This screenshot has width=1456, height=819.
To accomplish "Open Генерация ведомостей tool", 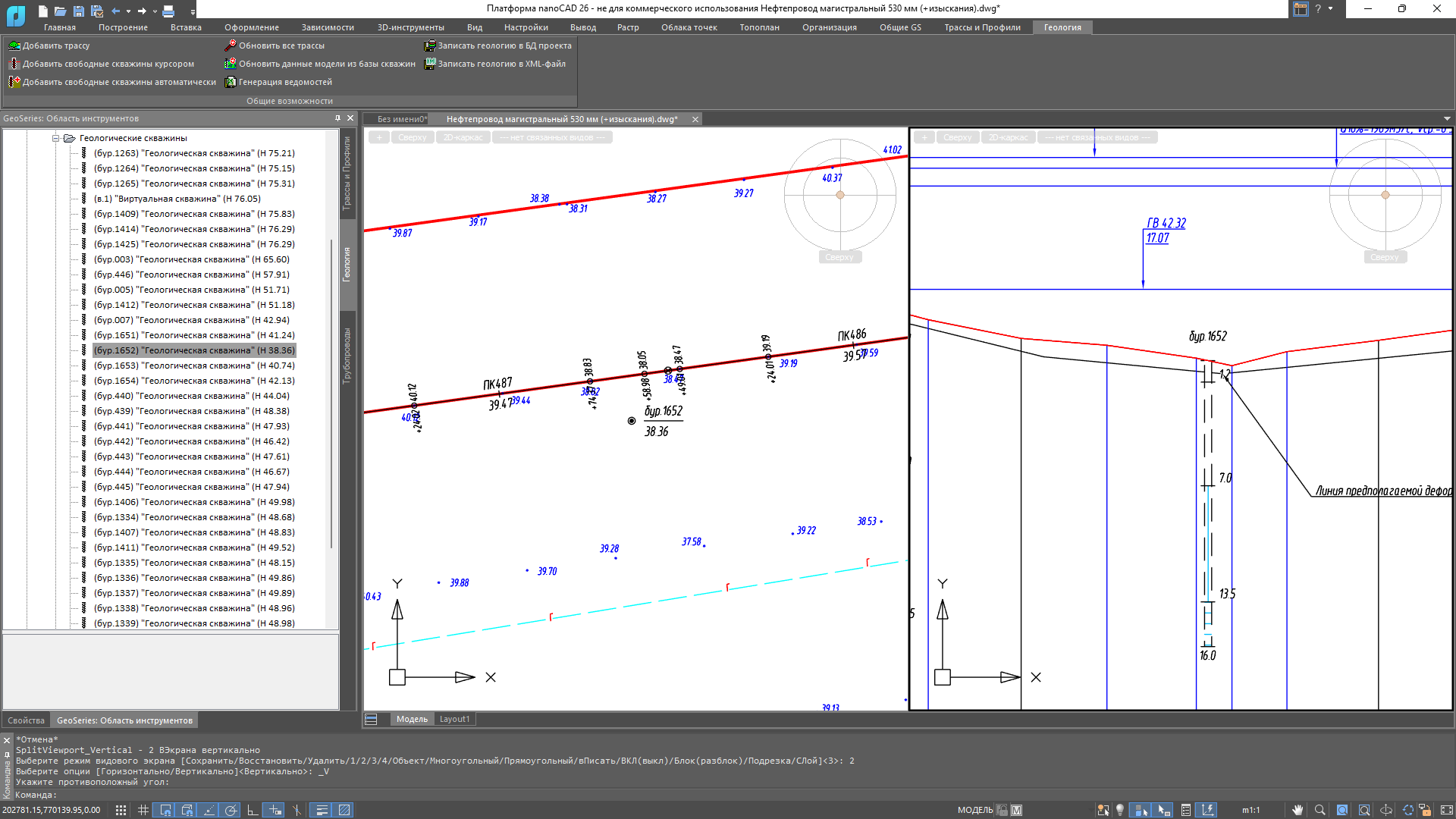I will pyautogui.click(x=278, y=82).
